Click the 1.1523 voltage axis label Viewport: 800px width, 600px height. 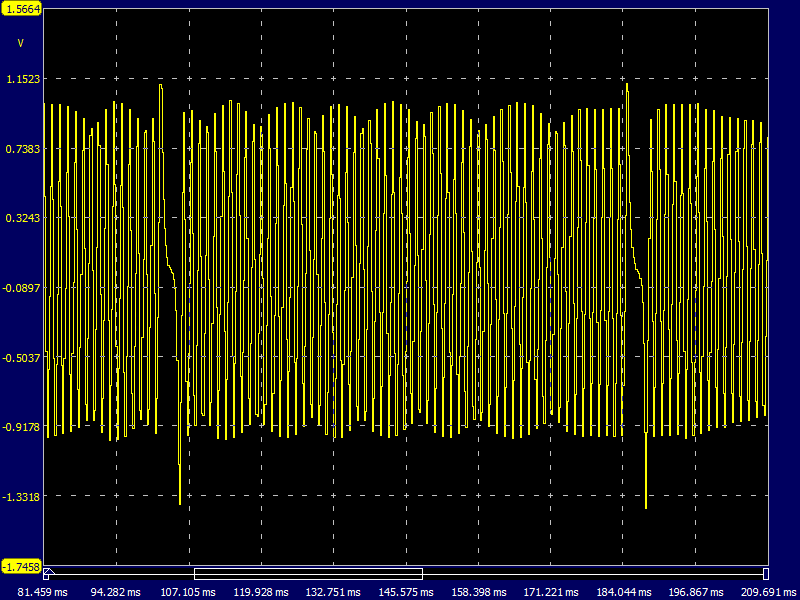click(x=21, y=79)
